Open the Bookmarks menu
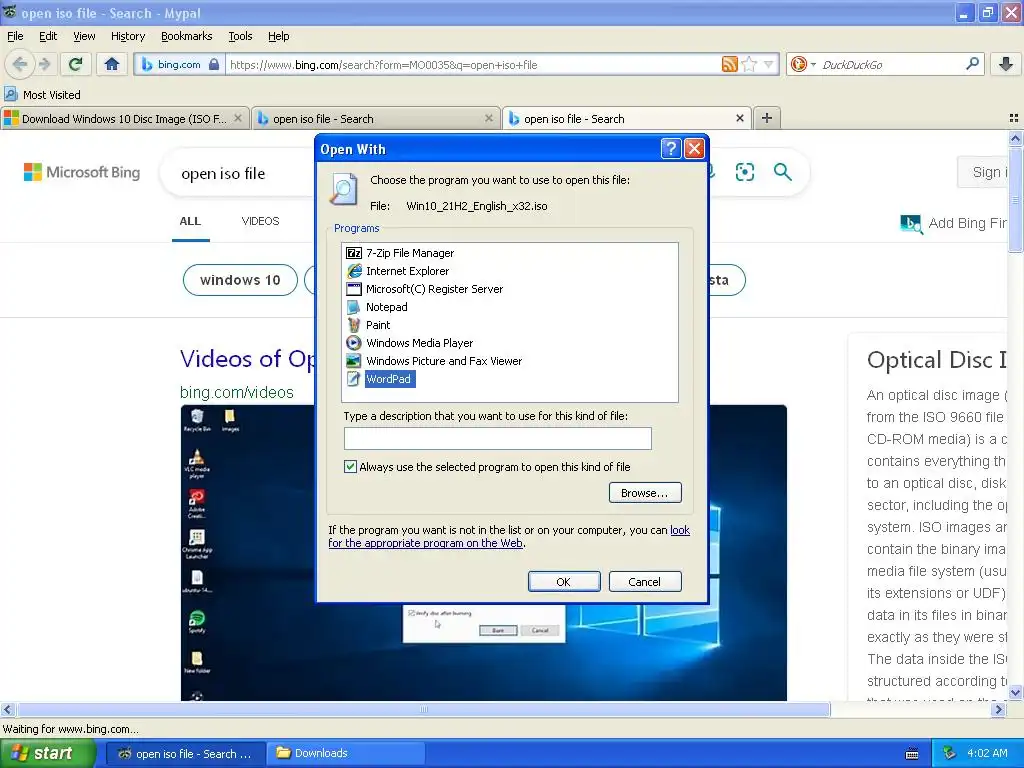This screenshot has height=768, width=1024. tap(187, 36)
